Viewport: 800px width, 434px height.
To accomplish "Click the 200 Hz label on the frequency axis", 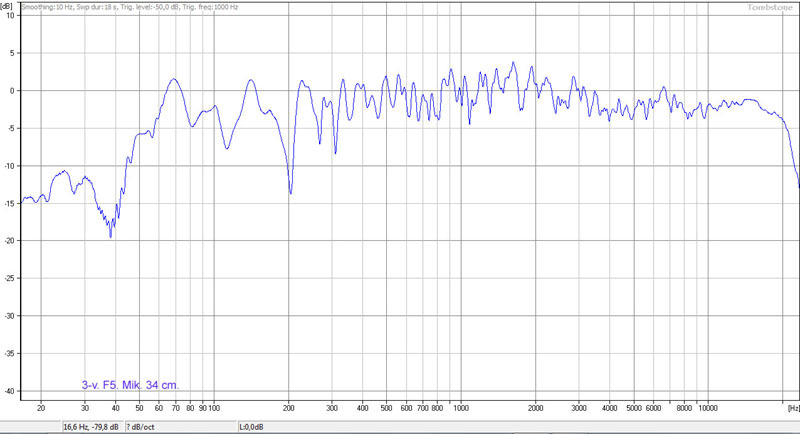I will 289,408.
